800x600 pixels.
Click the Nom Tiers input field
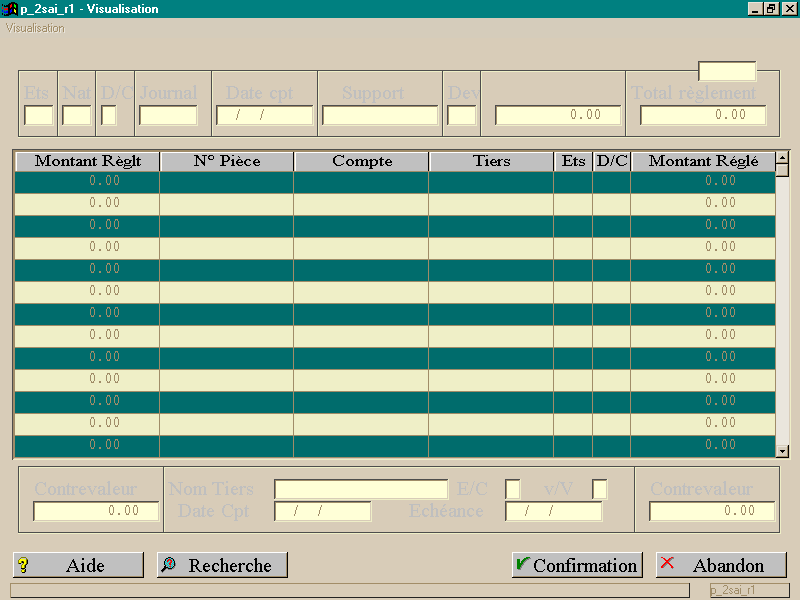(361, 489)
